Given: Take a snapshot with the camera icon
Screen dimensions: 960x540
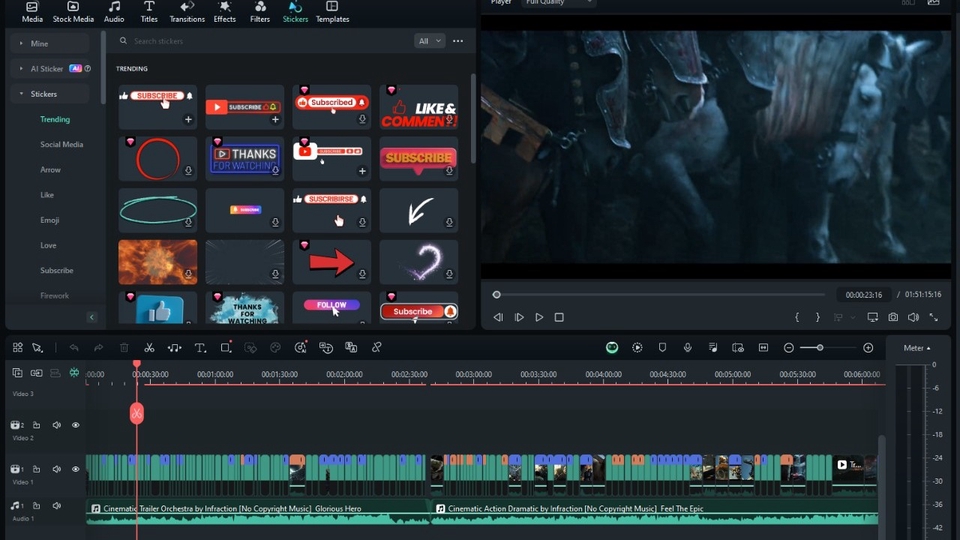Looking at the screenshot, I should pos(893,317).
